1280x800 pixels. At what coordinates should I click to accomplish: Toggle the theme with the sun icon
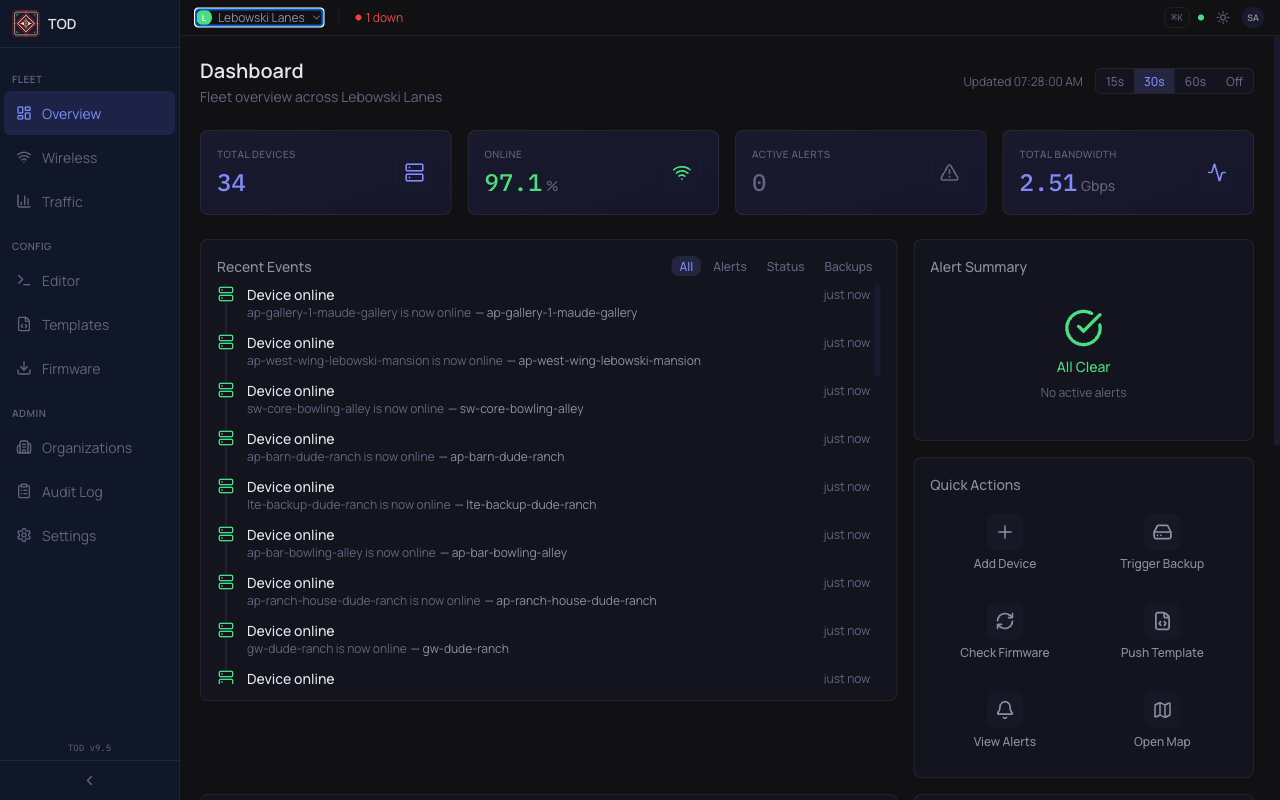click(x=1222, y=17)
